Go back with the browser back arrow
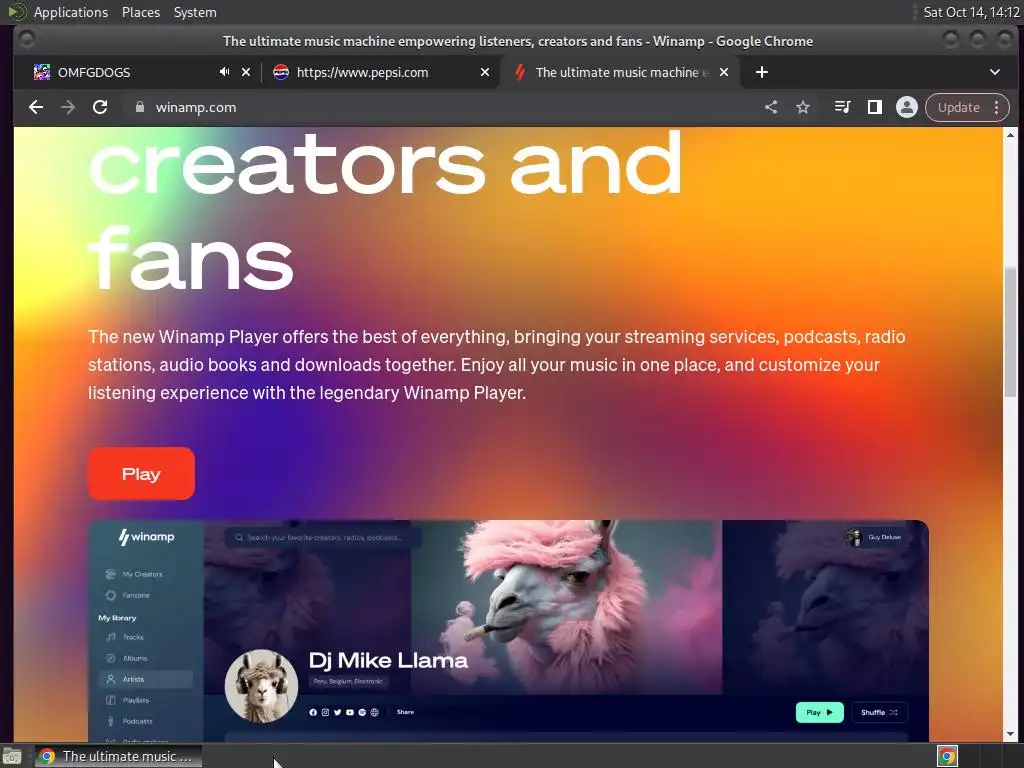The width and height of the screenshot is (1024, 768). pyautogui.click(x=36, y=107)
